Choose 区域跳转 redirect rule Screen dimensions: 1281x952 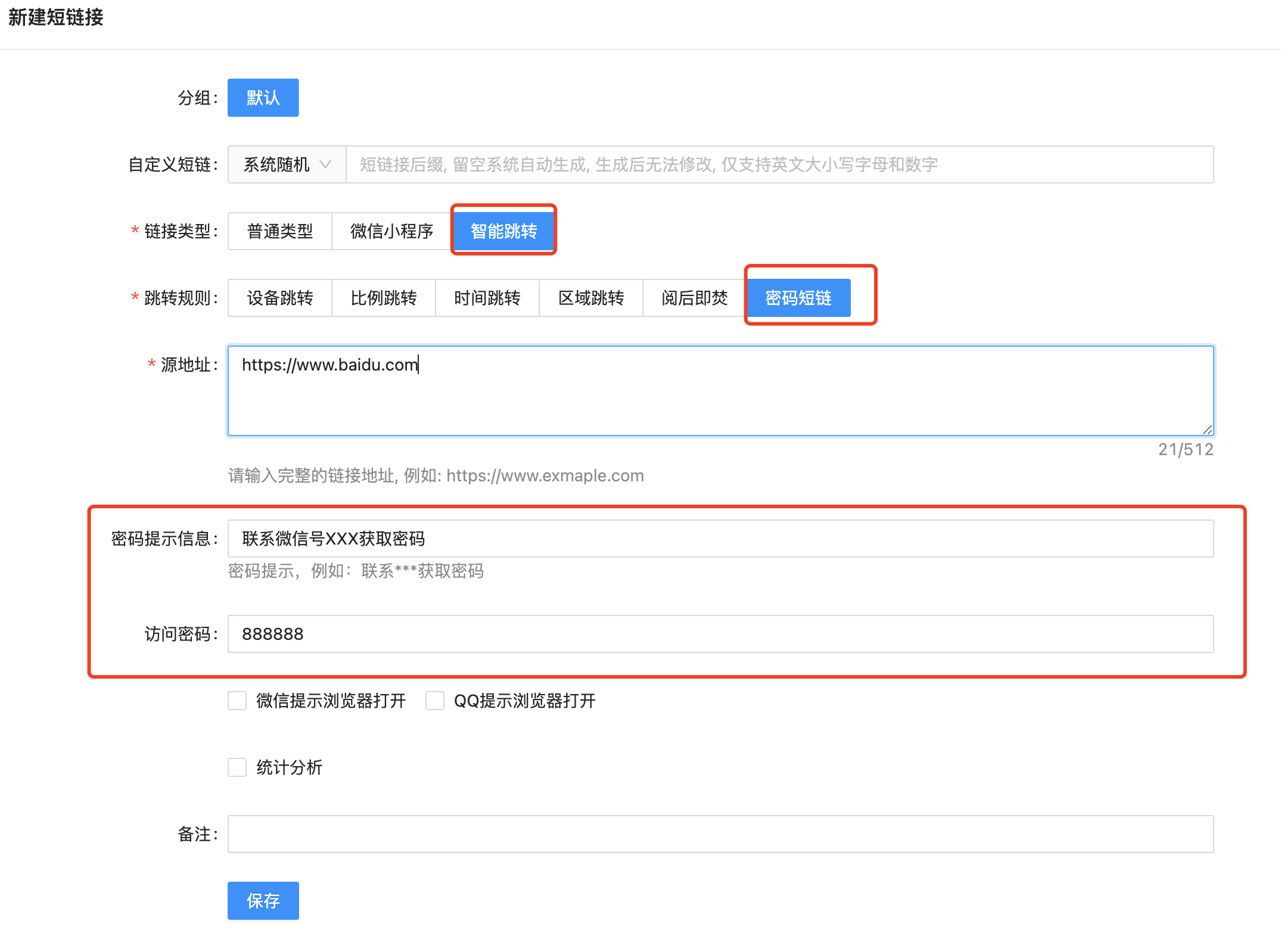[590, 298]
